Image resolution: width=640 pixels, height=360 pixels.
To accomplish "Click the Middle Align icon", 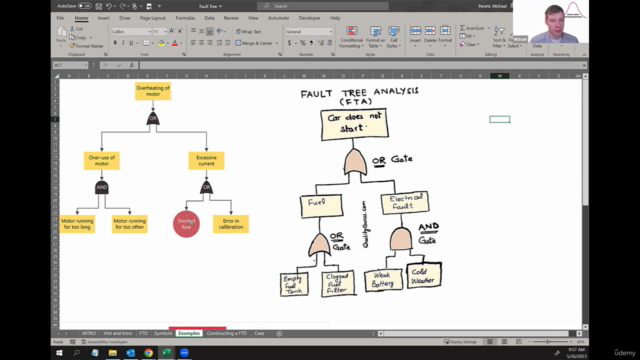I will 202,31.
